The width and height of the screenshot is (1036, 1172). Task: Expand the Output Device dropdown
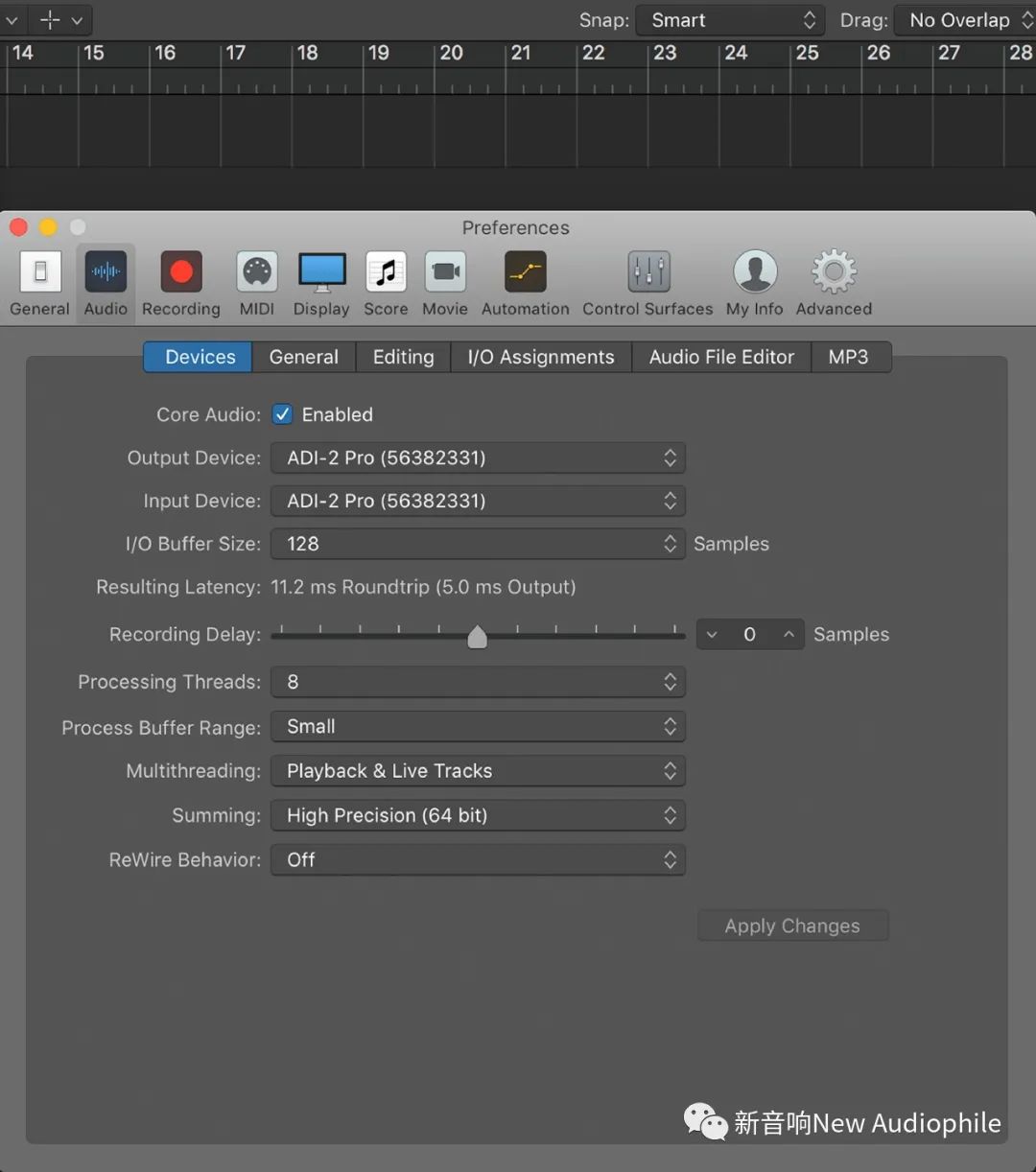tap(478, 458)
